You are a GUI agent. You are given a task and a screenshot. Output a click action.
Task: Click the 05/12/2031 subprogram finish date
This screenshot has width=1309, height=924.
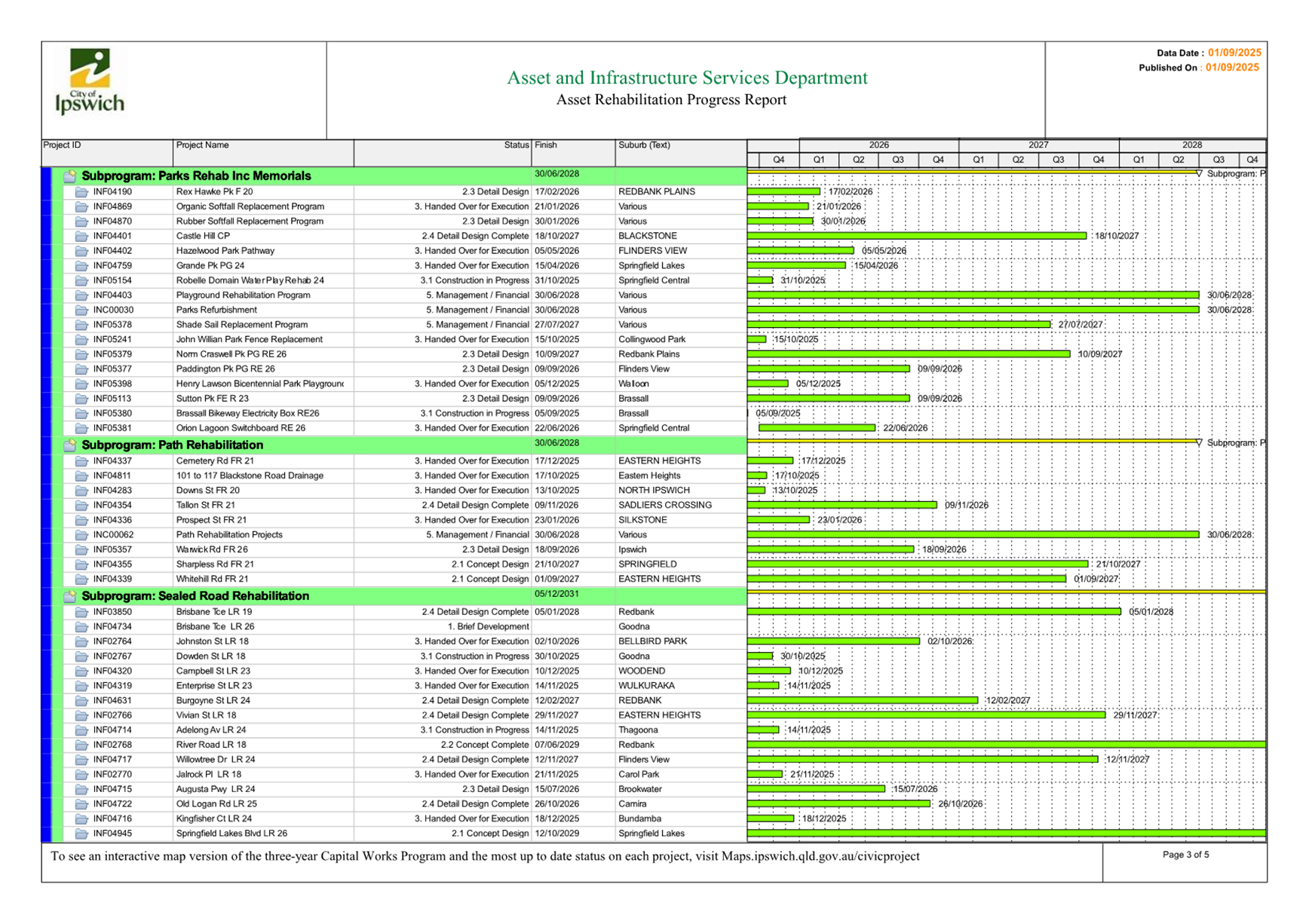557,594
